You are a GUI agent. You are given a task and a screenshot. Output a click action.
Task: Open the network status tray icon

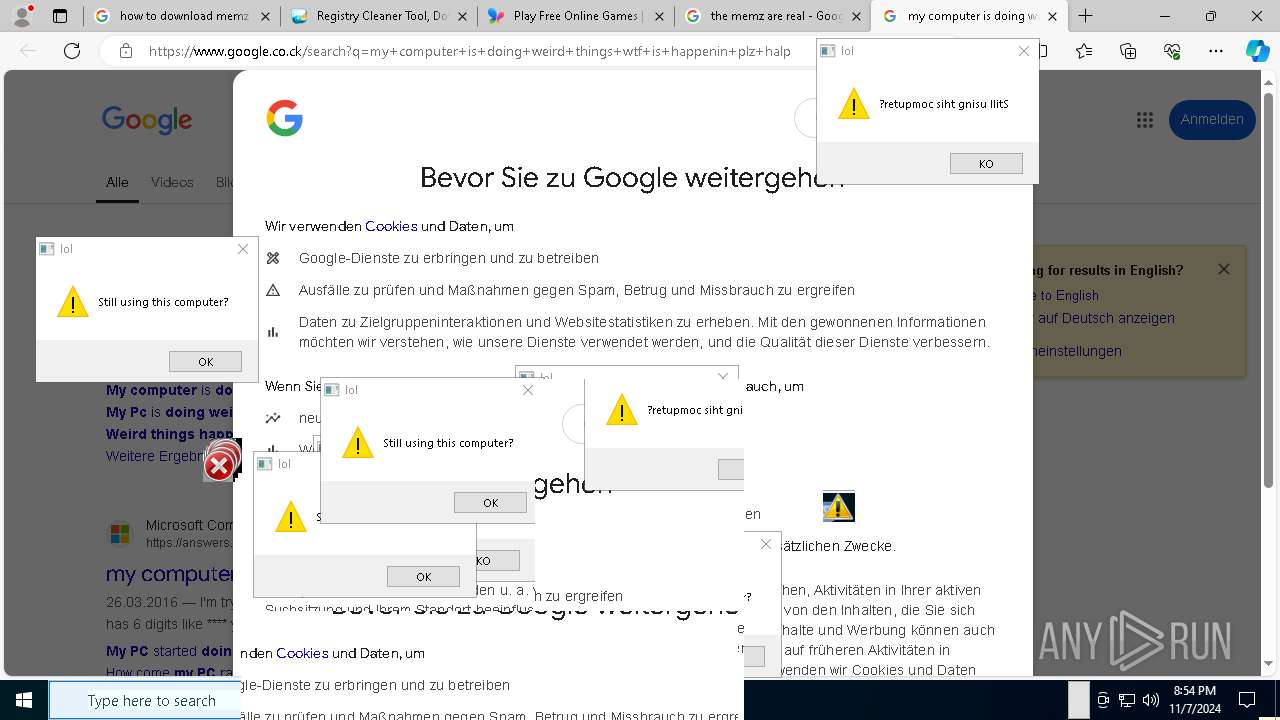pyautogui.click(x=1127, y=700)
